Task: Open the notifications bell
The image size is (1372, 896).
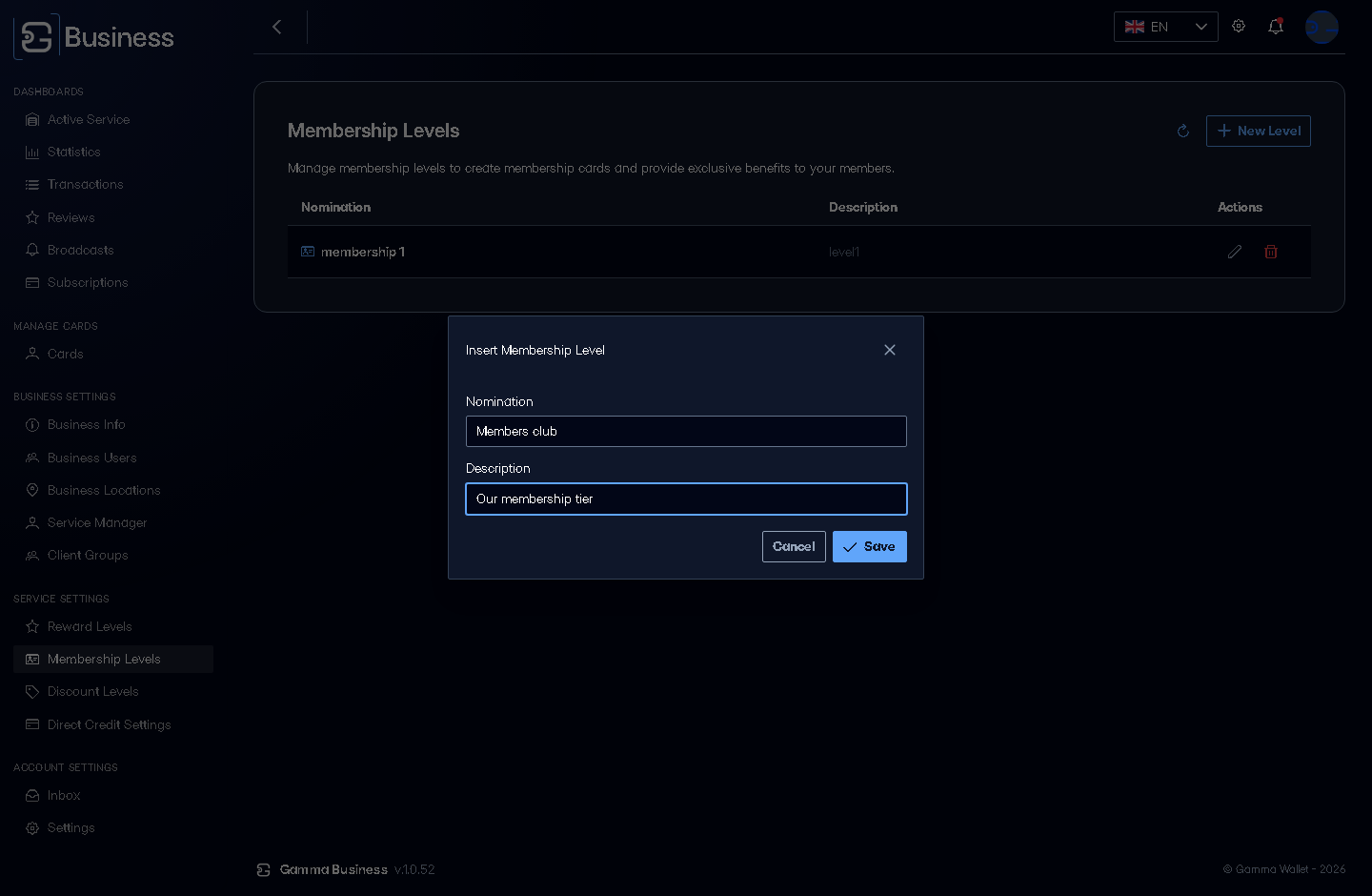Action: coord(1276,27)
